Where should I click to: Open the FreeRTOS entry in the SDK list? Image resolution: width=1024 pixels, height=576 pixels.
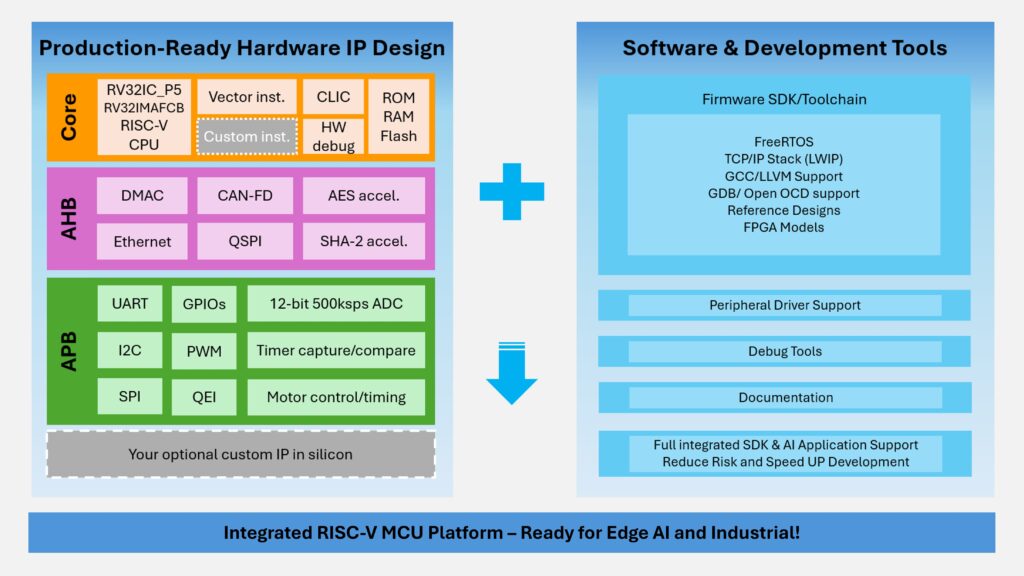pos(784,141)
